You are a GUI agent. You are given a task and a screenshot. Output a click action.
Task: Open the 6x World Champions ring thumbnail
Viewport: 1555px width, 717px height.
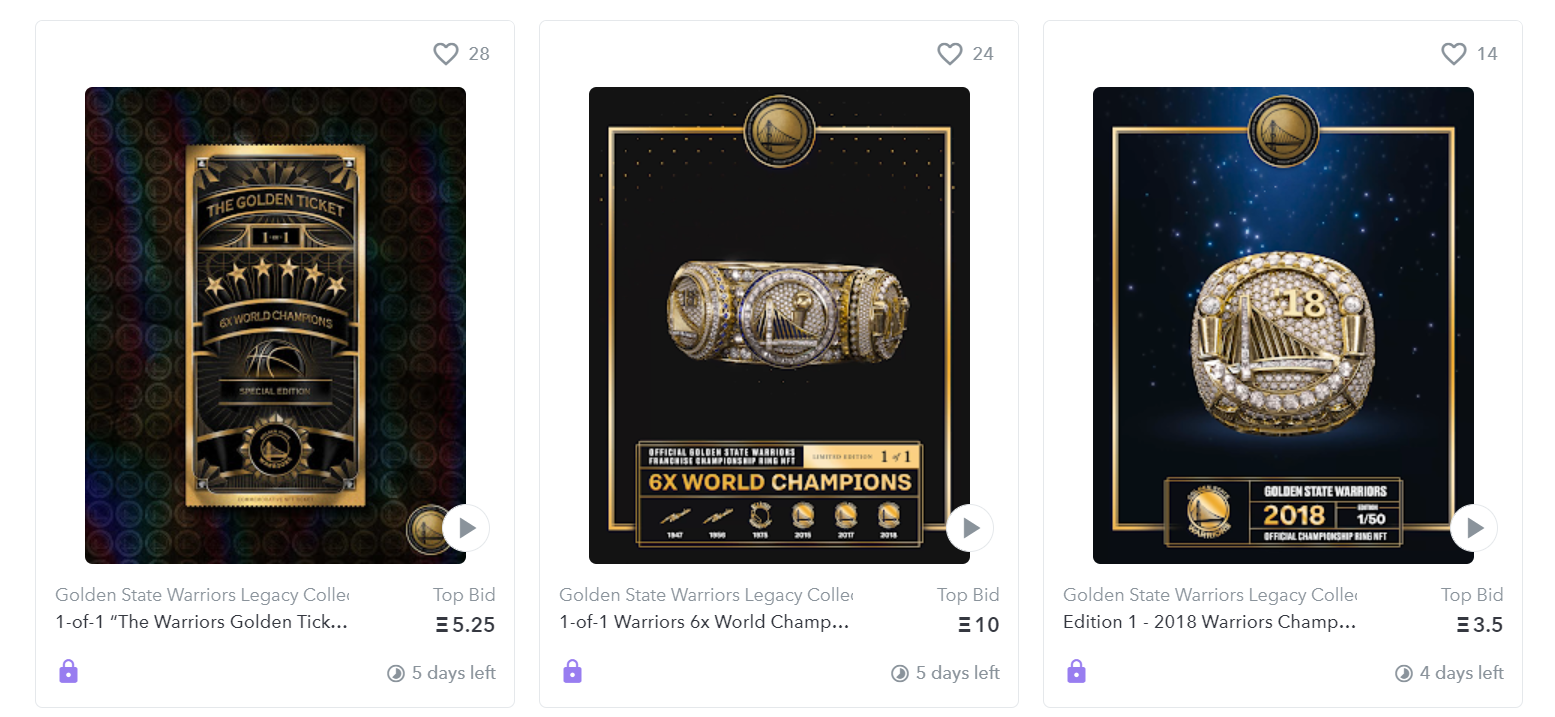pyautogui.click(x=779, y=325)
